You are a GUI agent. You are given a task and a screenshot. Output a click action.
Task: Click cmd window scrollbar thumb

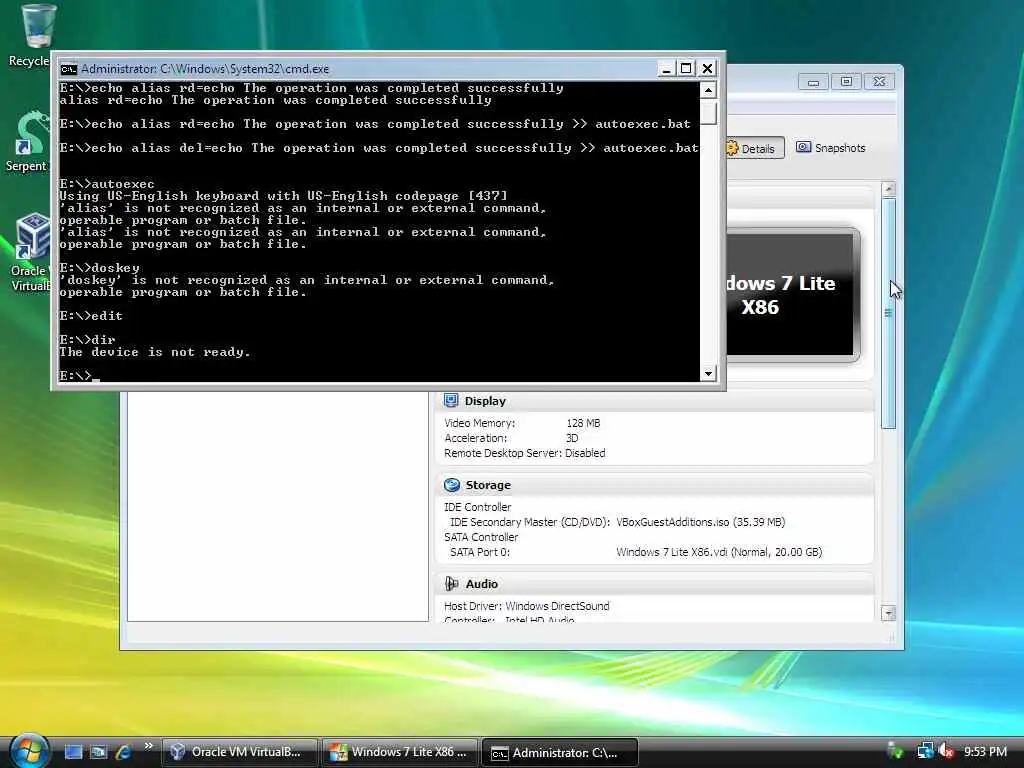point(709,112)
